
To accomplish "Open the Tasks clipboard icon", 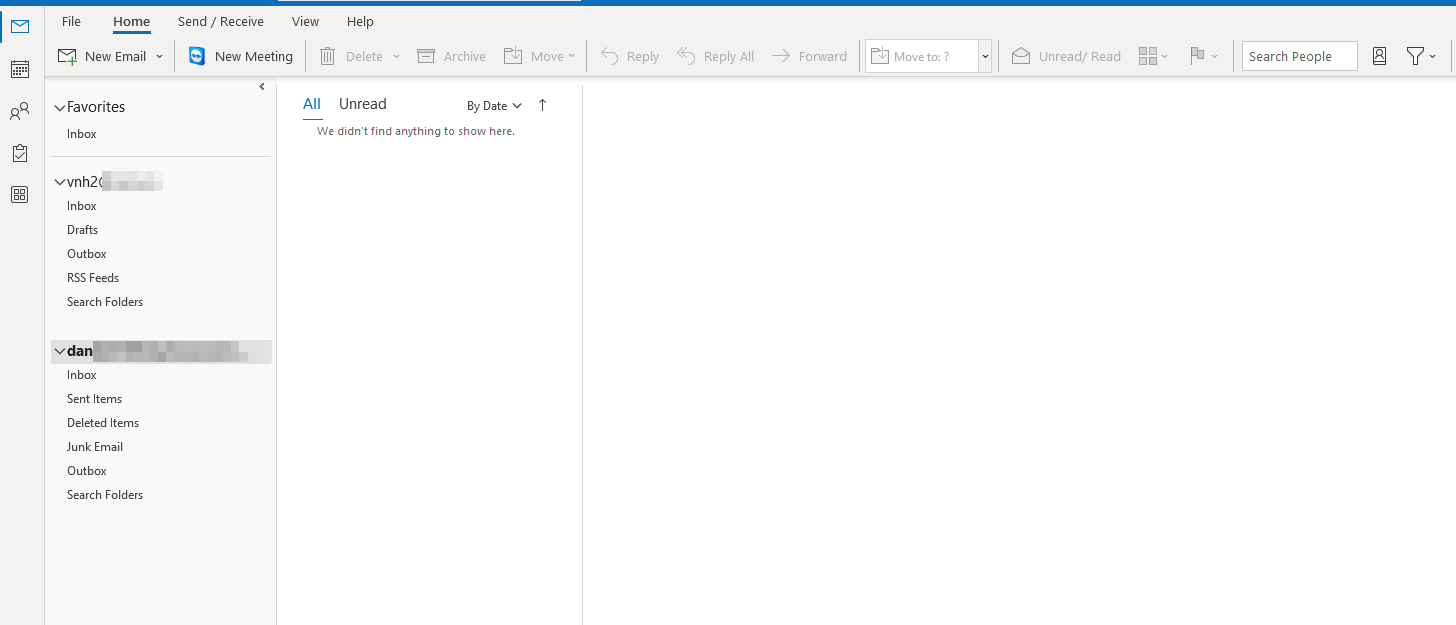I will [20, 153].
